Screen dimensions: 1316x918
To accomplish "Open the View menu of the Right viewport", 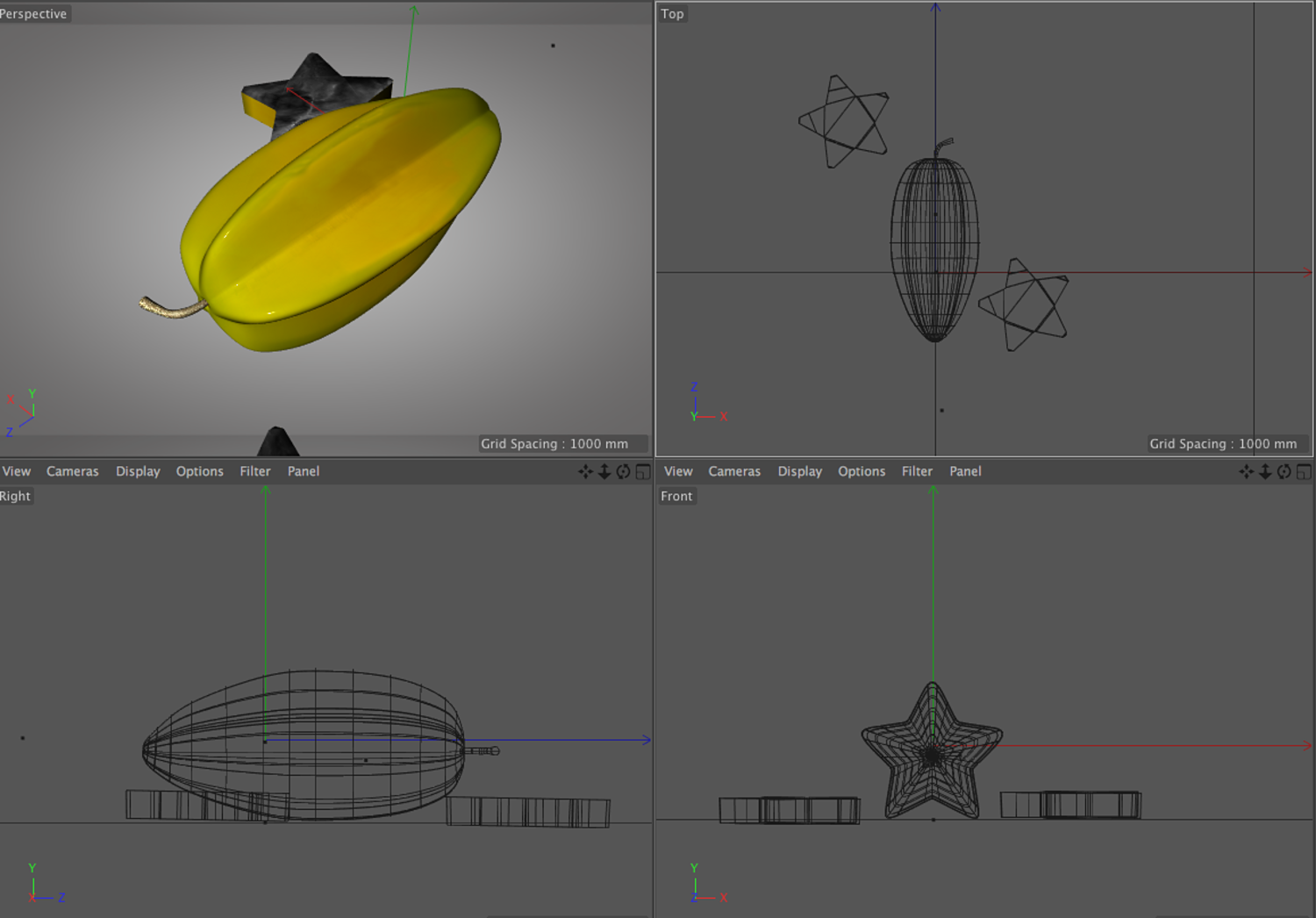I will click(17, 471).
